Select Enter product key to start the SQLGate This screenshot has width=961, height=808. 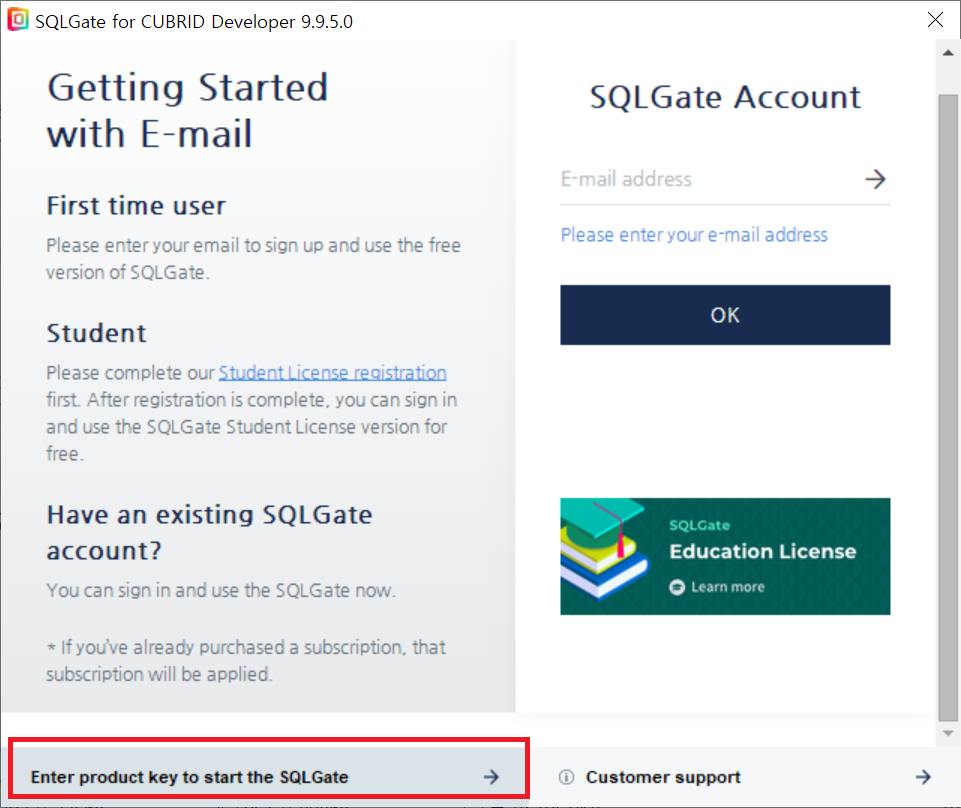coord(190,777)
